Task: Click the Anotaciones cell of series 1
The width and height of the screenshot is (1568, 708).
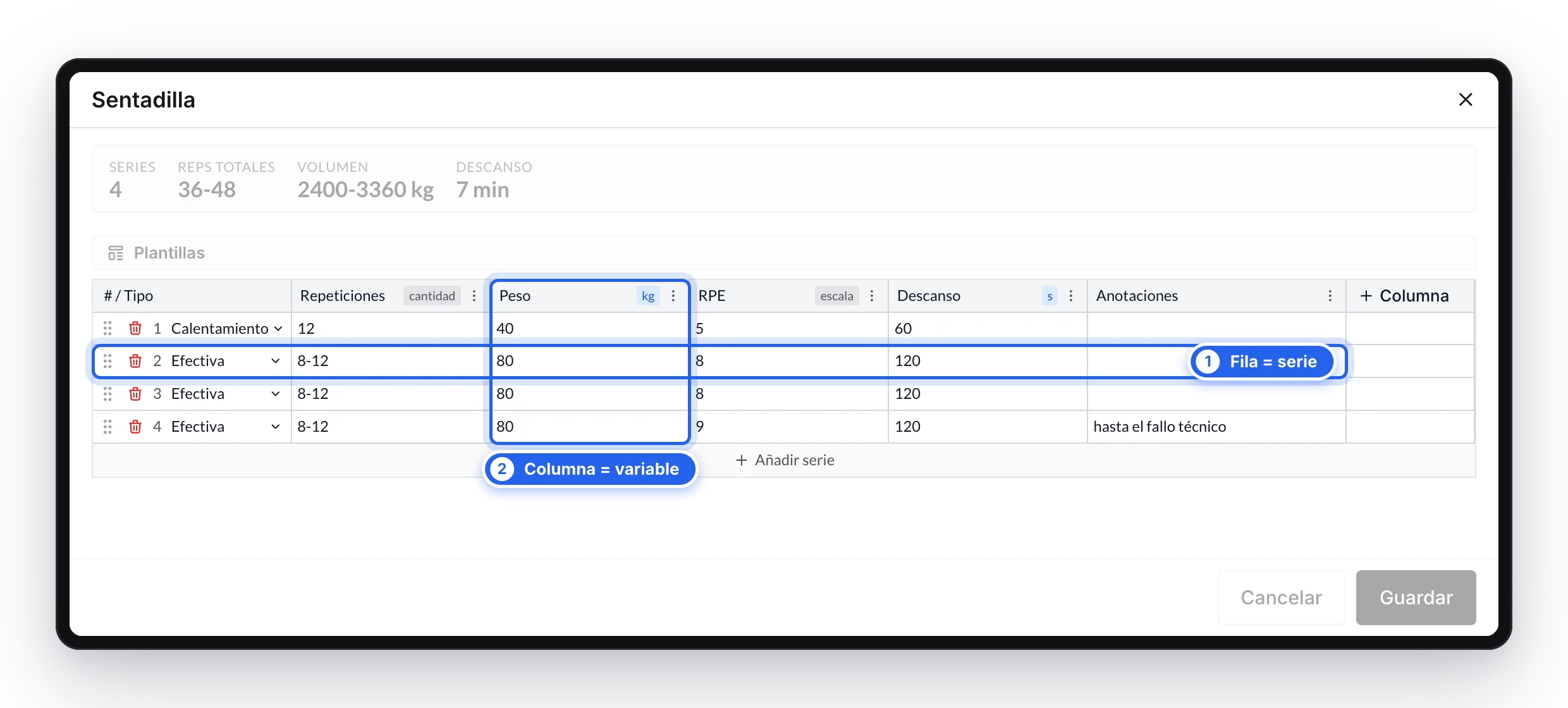Action: point(1216,328)
